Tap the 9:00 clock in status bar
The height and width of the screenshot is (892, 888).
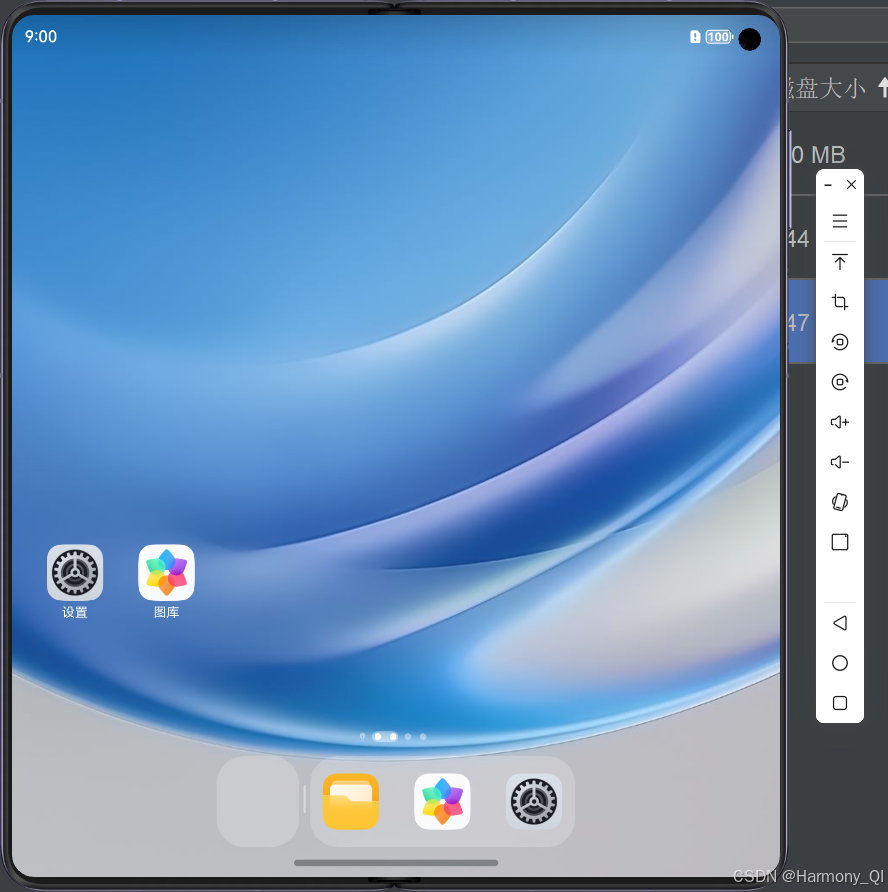pyautogui.click(x=41, y=36)
